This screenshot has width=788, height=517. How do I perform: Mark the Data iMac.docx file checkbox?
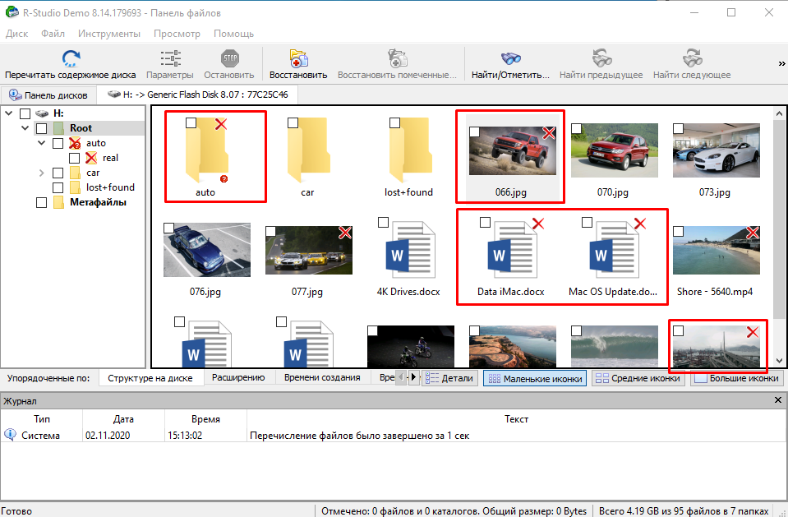[485, 222]
